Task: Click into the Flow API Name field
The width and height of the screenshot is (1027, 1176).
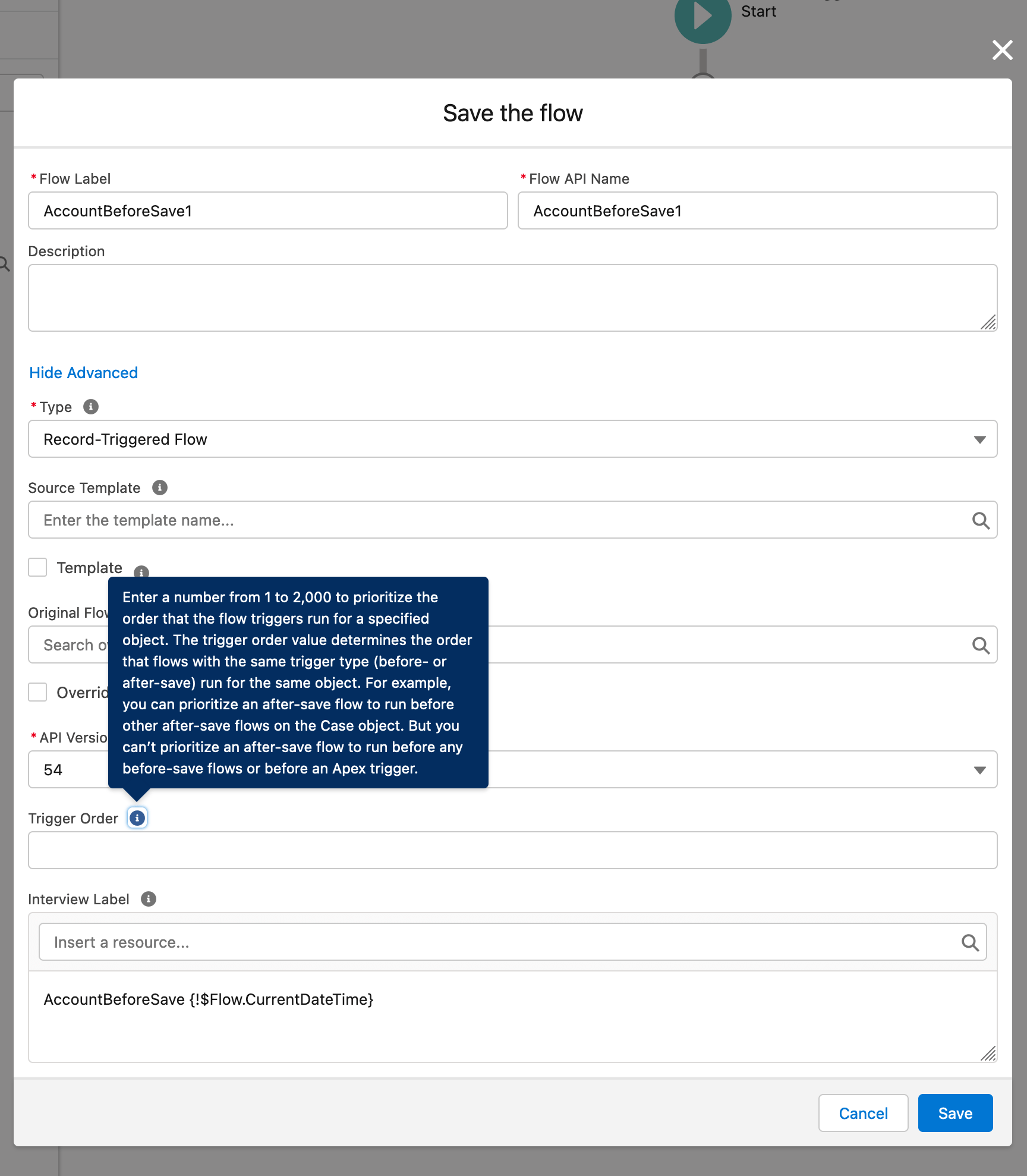Action: [757, 211]
